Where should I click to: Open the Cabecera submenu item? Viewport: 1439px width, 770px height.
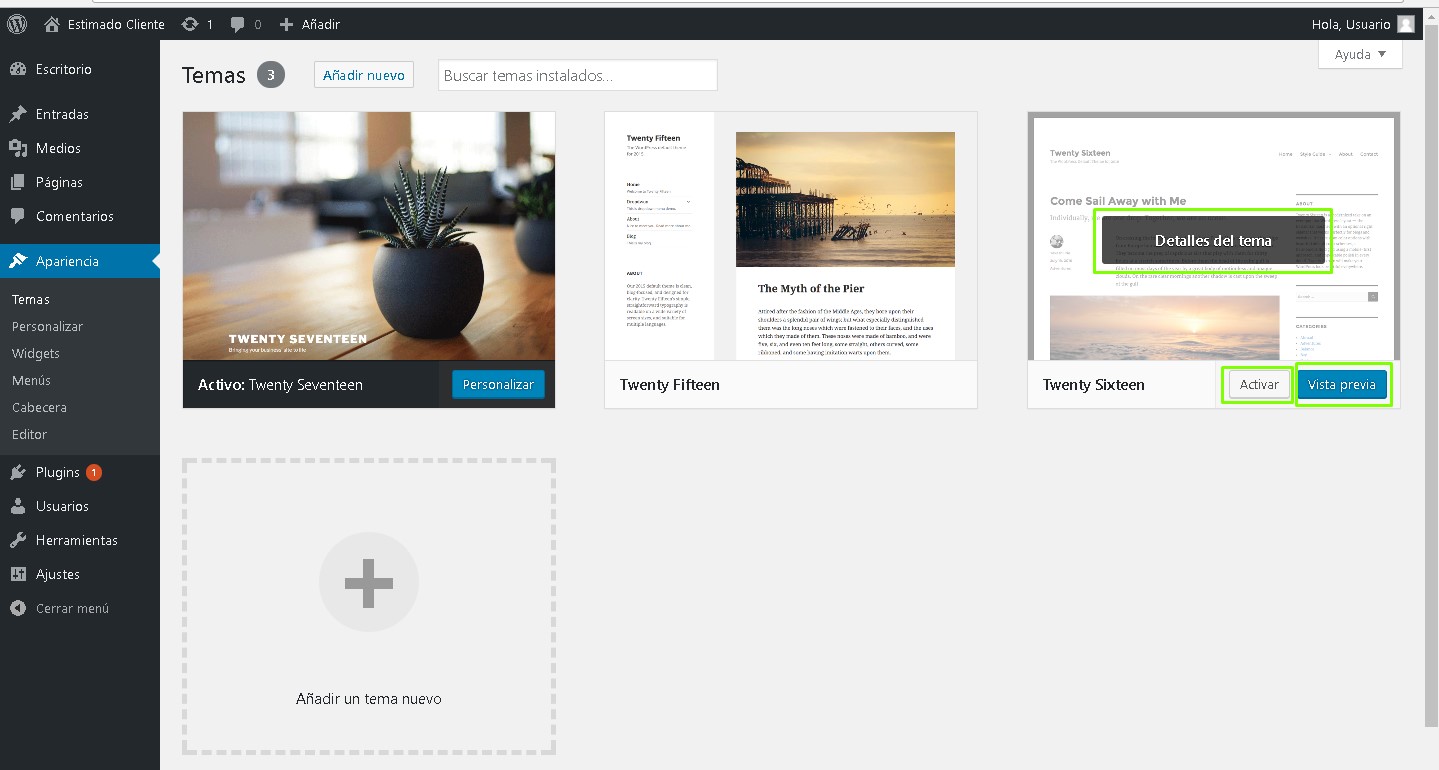coord(39,407)
